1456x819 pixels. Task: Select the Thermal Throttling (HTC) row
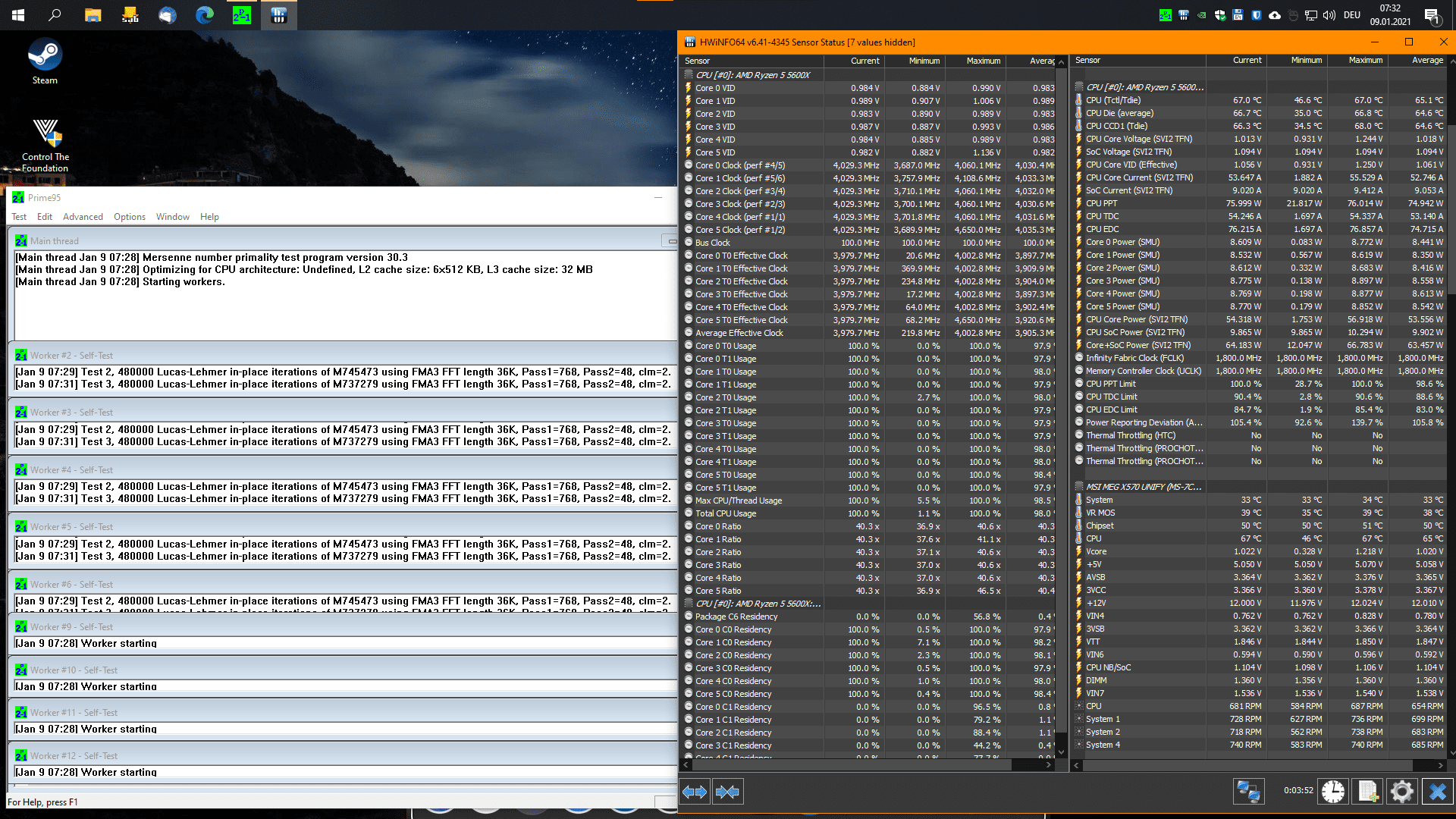point(1260,435)
